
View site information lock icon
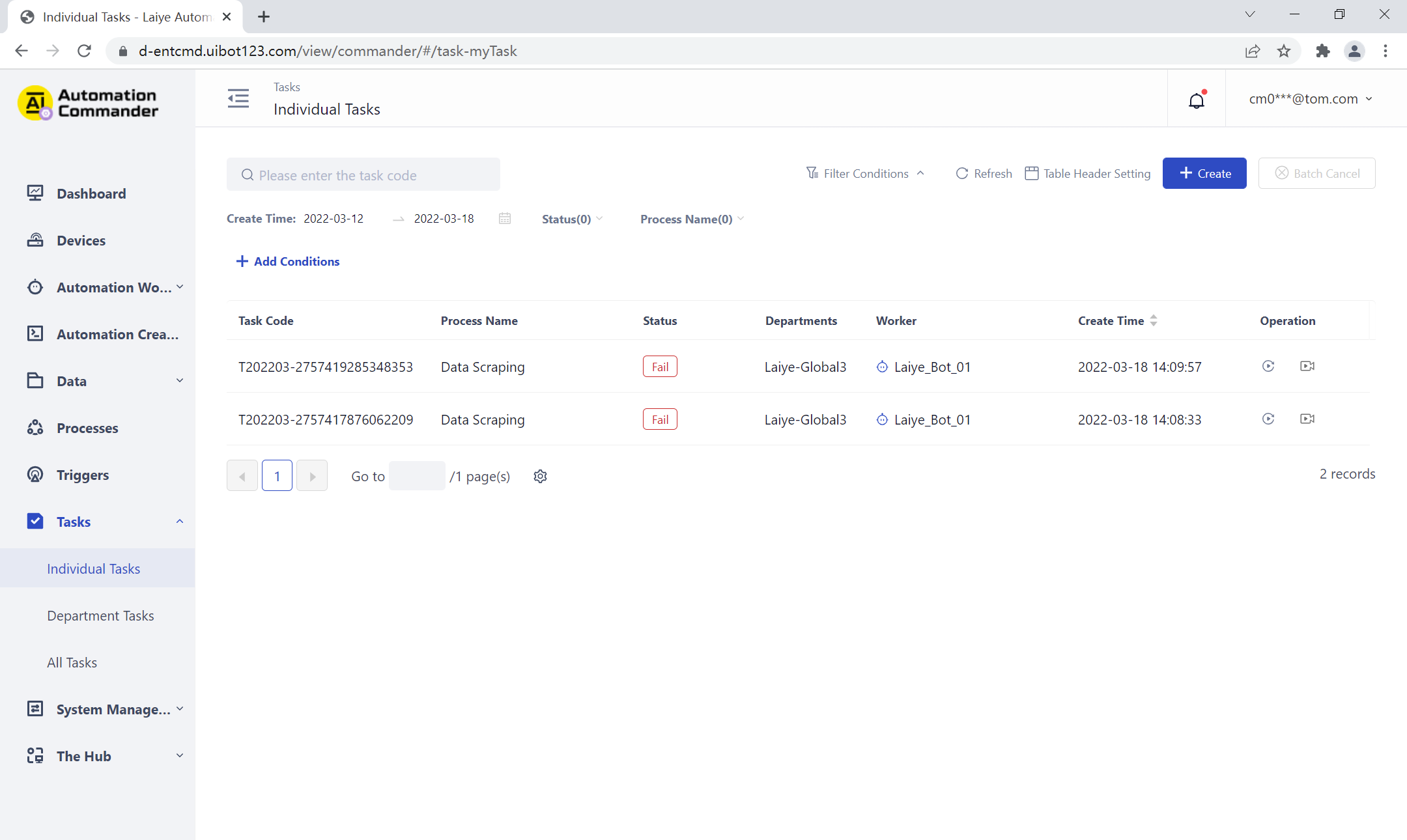[122, 51]
